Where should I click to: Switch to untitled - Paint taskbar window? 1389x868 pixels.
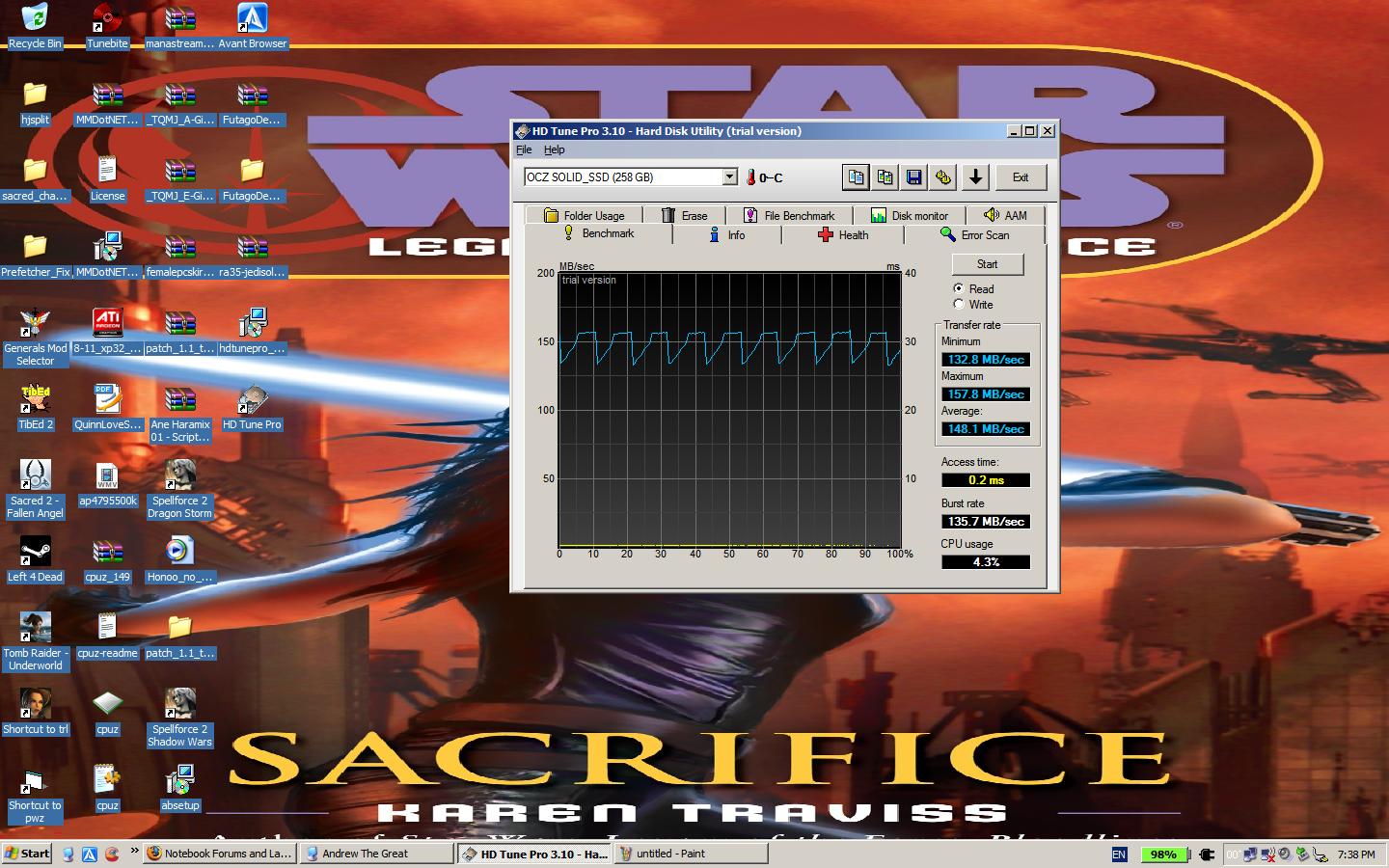pos(691,854)
